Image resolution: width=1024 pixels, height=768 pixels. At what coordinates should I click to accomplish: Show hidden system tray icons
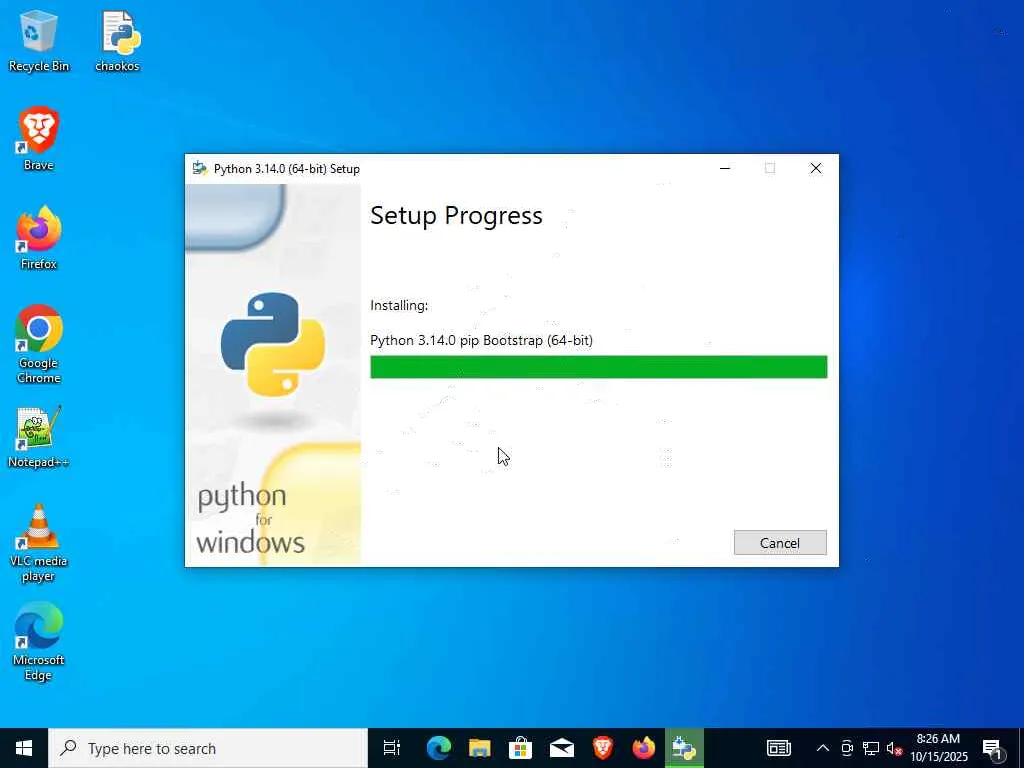pyautogui.click(x=823, y=748)
